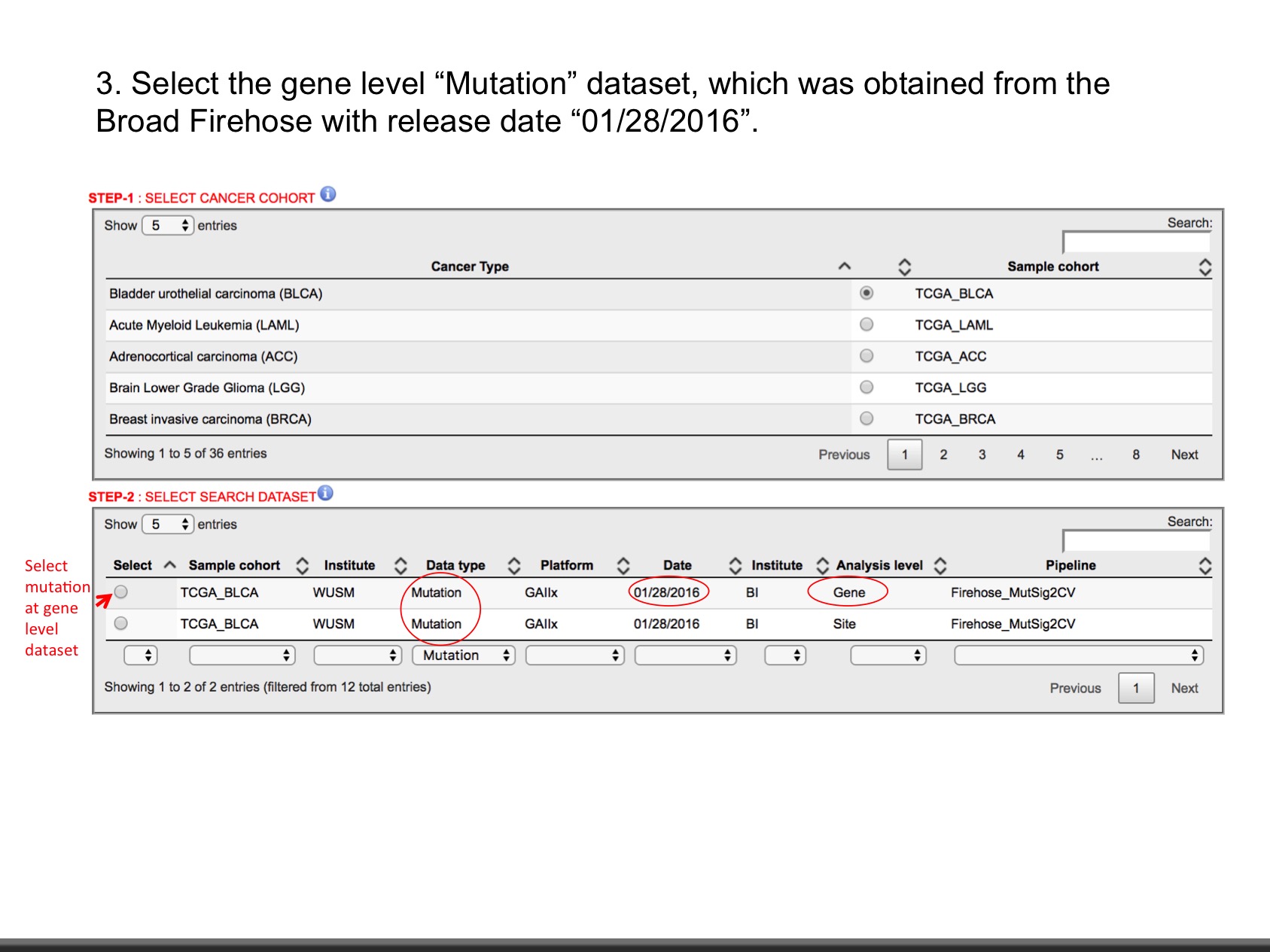Click sort arrows next to Pipeline column
The height and width of the screenshot is (952, 1270).
click(1205, 566)
